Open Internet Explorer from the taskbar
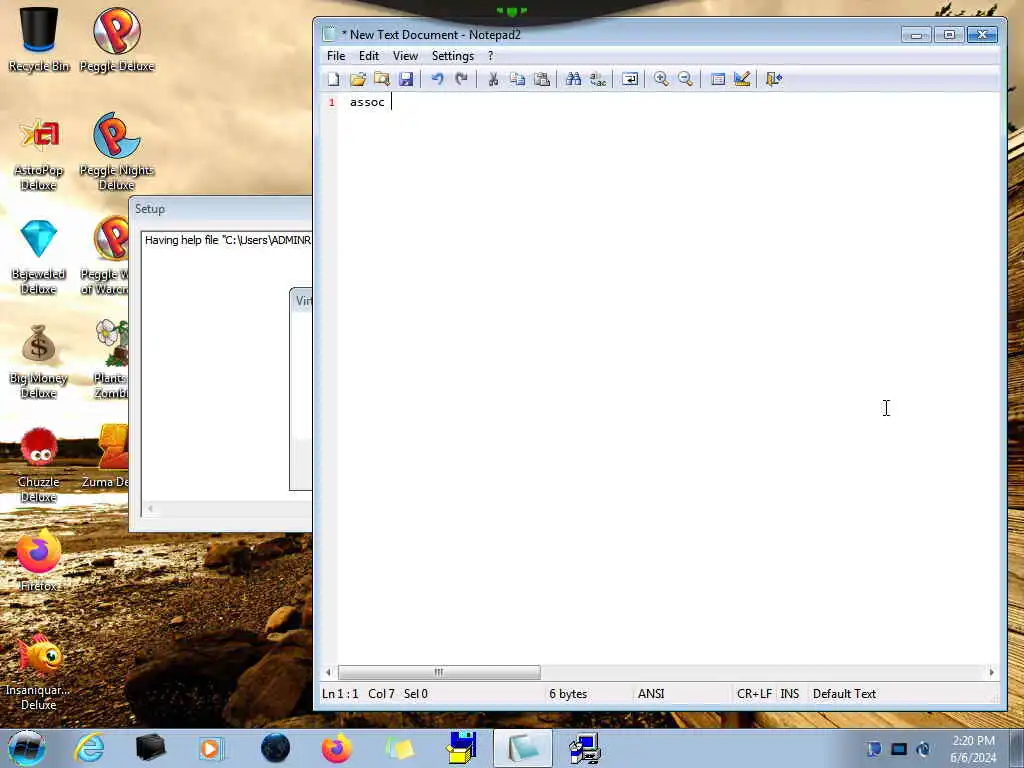This screenshot has height=768, width=1024. click(89, 748)
